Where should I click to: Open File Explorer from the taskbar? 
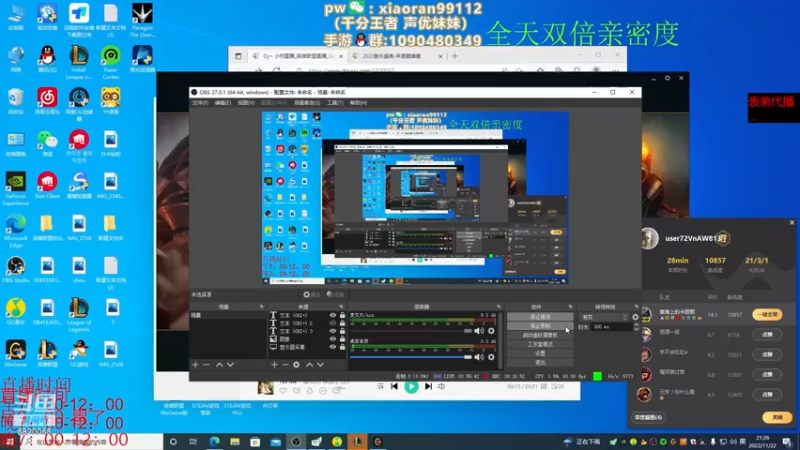click(x=235, y=442)
